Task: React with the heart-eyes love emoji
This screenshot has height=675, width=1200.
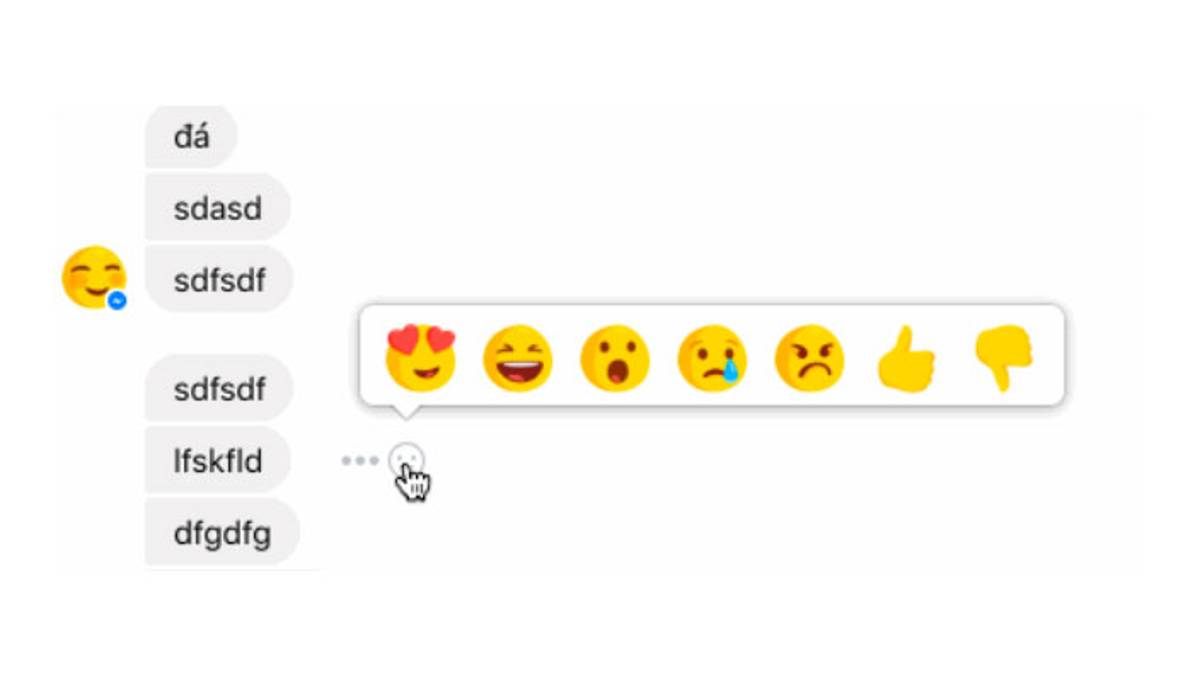Action: tap(421, 357)
